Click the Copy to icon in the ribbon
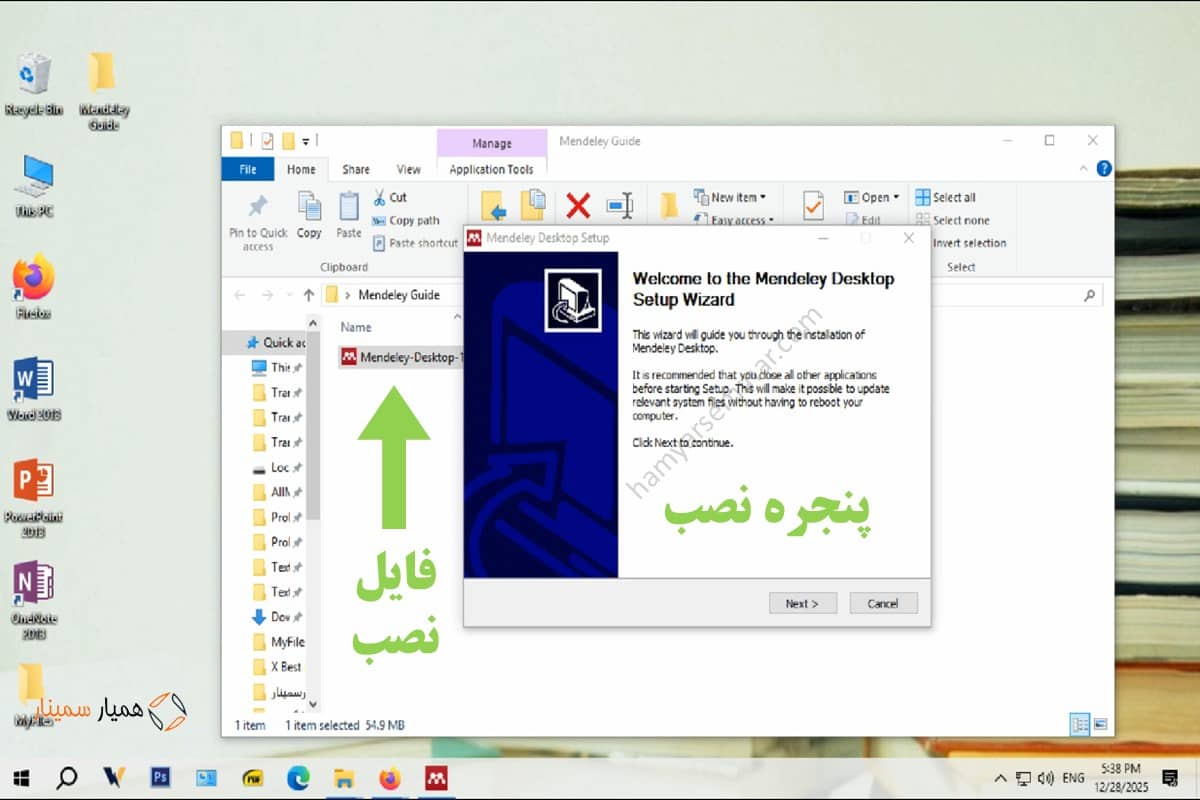The image size is (1200, 800). coord(533,206)
